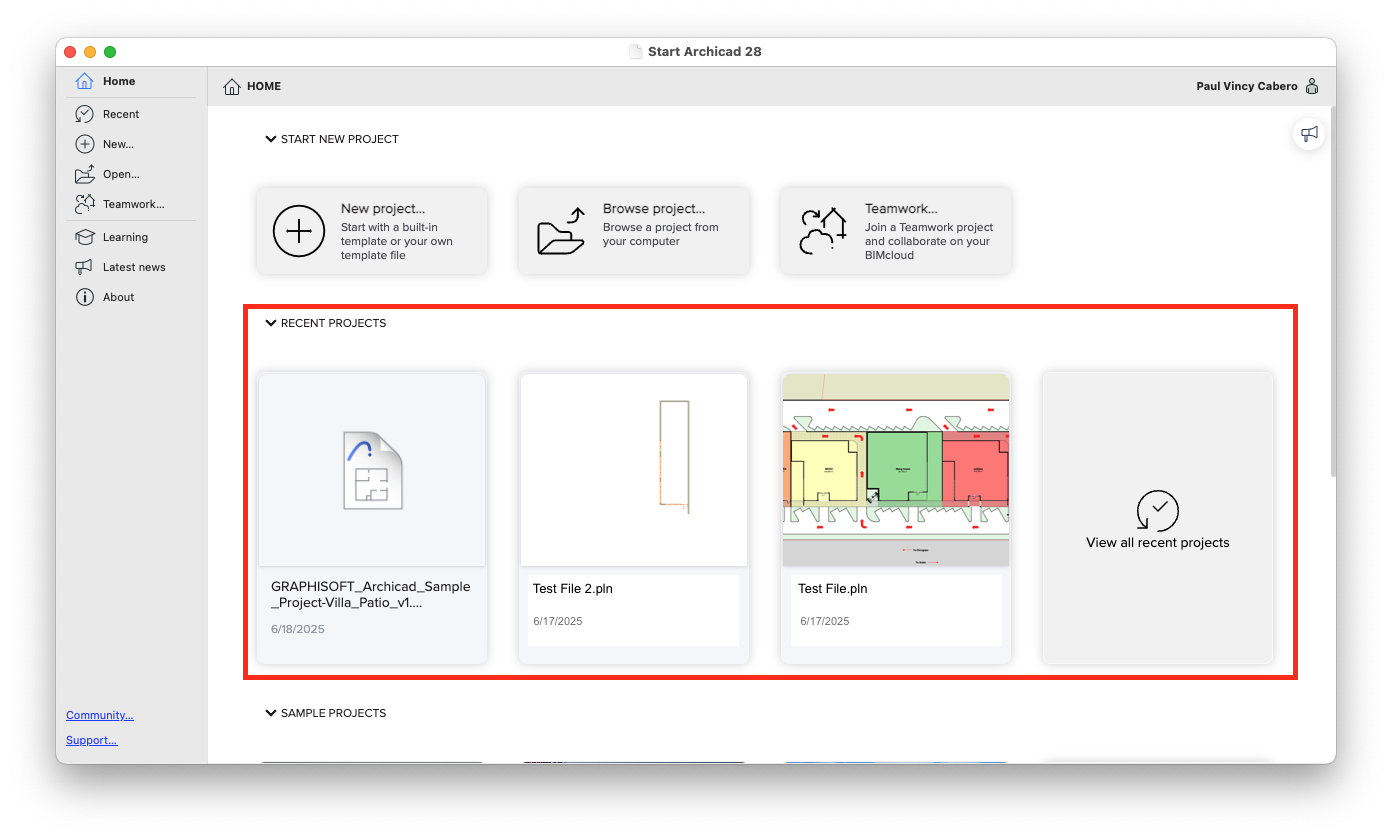Viewport: 1392px width, 838px height.
Task: Click the Paul Vincy Cabero account name
Action: [x=1247, y=86]
